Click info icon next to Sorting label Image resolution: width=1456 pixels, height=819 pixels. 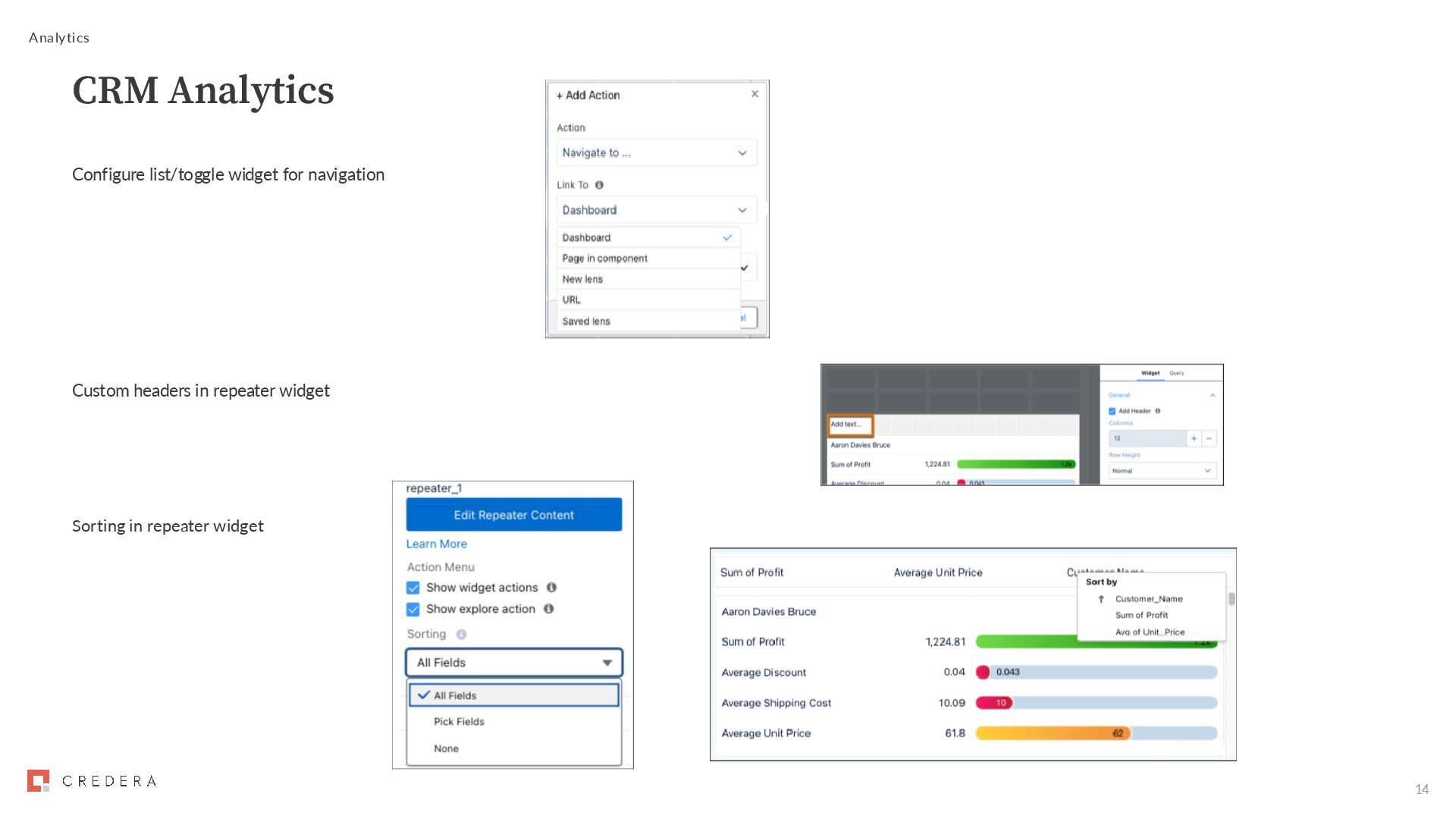click(461, 634)
